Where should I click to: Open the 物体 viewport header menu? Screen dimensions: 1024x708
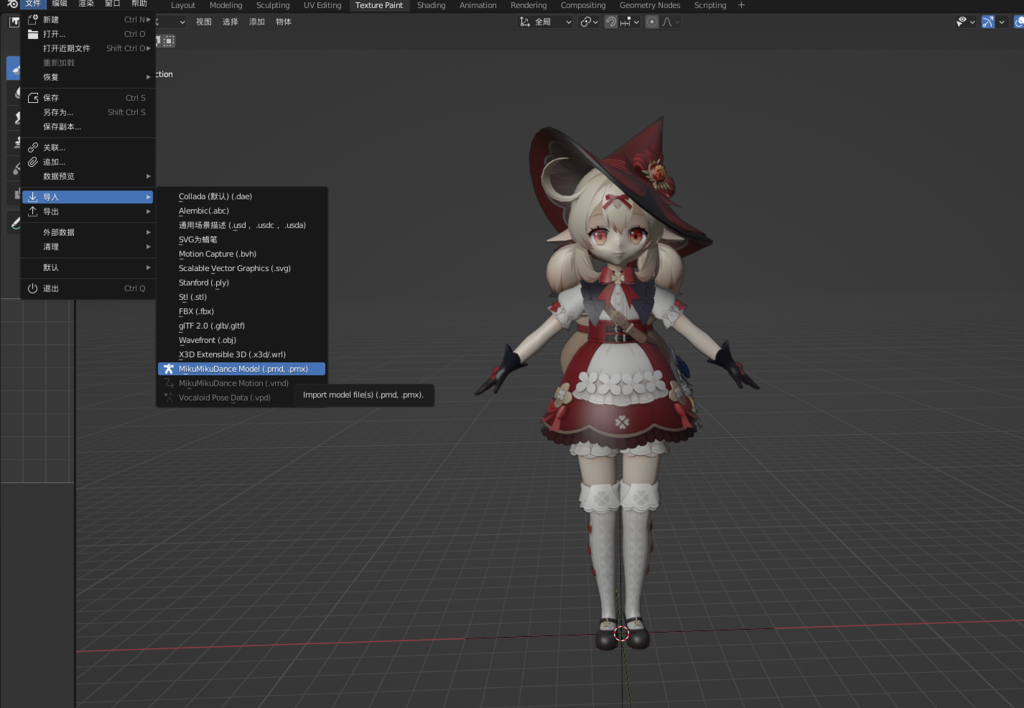(x=283, y=22)
